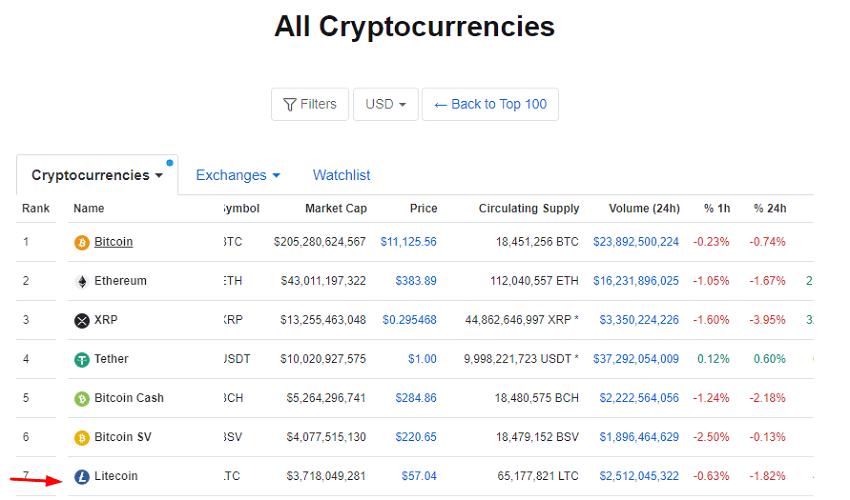Sort by % 24h column header
The image size is (850, 500).
pos(770,208)
